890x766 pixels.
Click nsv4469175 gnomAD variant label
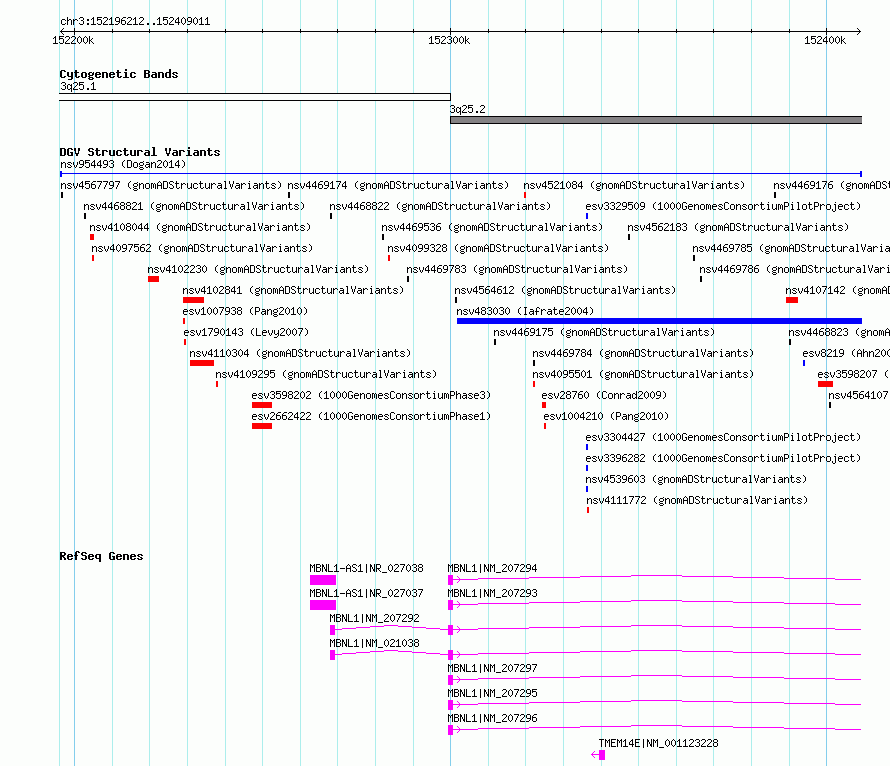[x=604, y=333]
